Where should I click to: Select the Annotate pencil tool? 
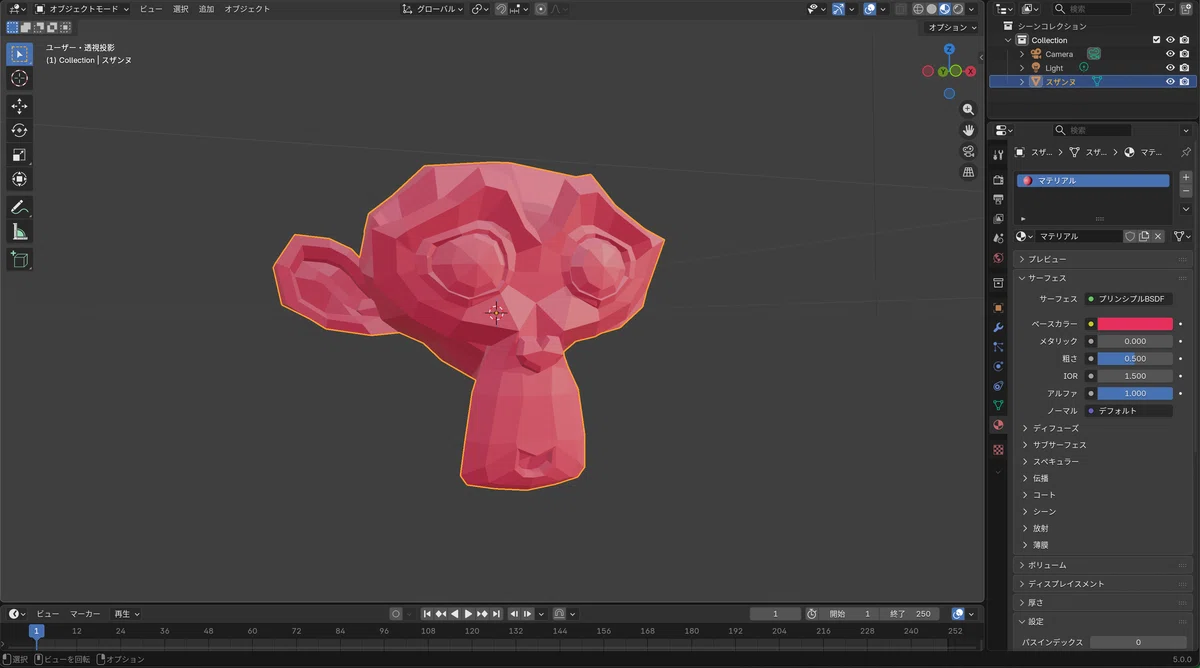[x=20, y=207]
